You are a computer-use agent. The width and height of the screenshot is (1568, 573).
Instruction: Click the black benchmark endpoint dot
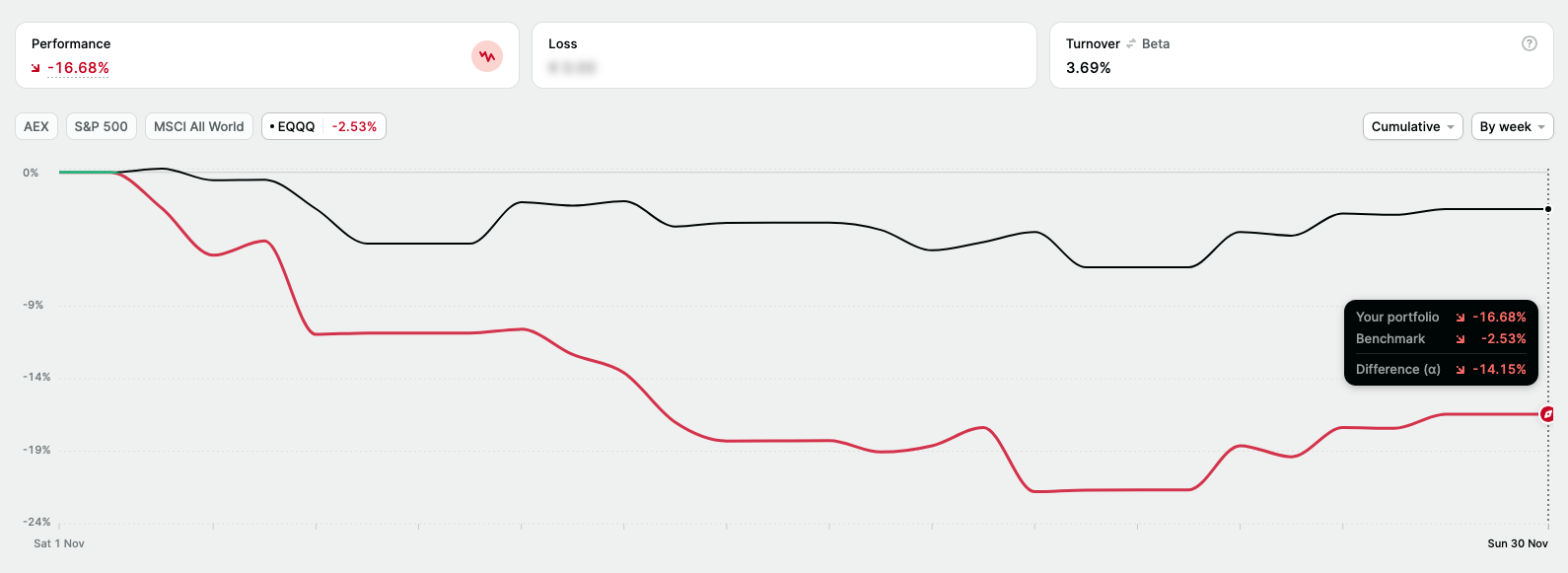(x=1548, y=209)
